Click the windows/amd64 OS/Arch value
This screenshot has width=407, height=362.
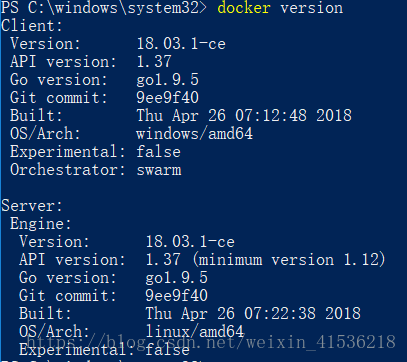pos(195,134)
